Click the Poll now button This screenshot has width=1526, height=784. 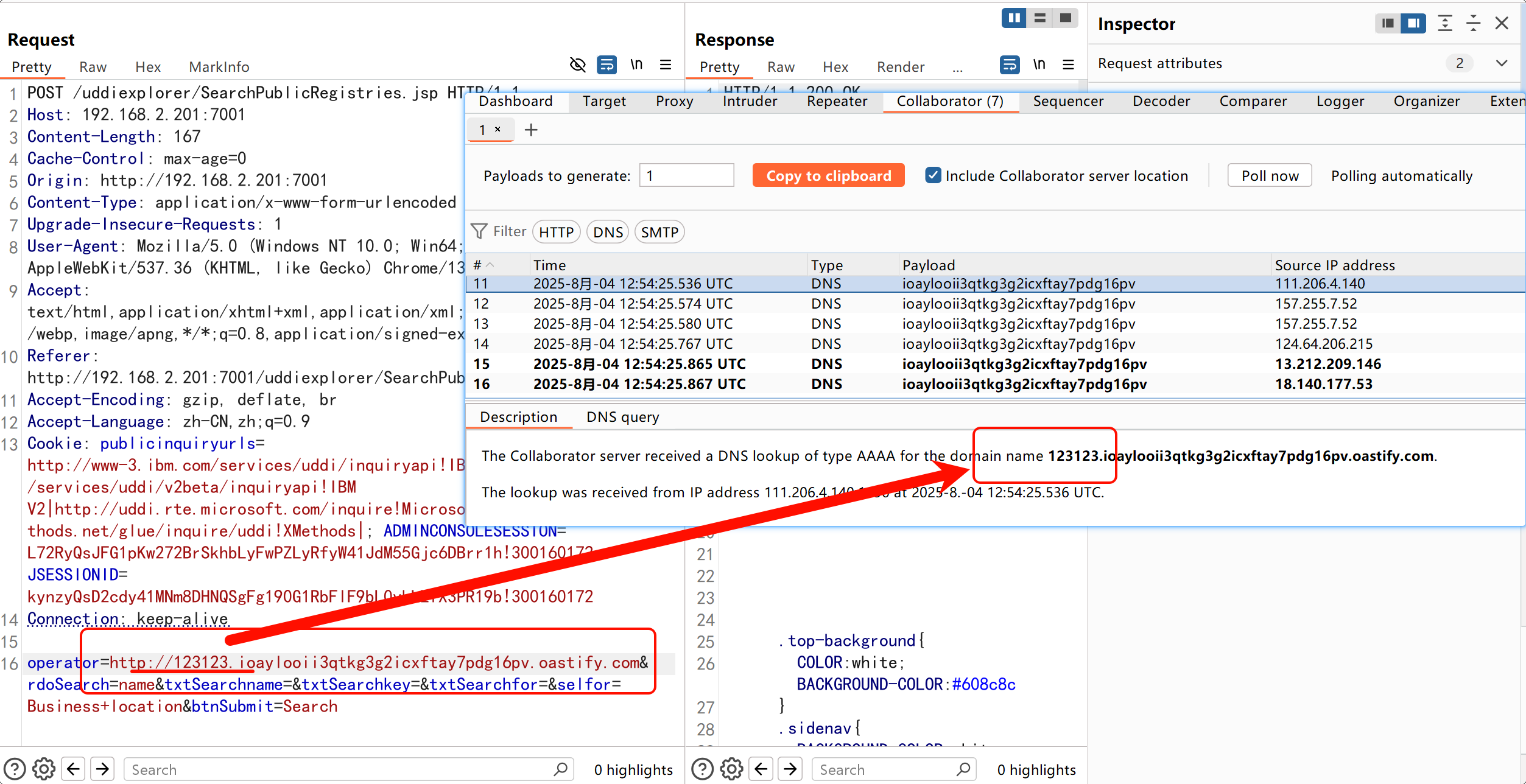(1270, 175)
